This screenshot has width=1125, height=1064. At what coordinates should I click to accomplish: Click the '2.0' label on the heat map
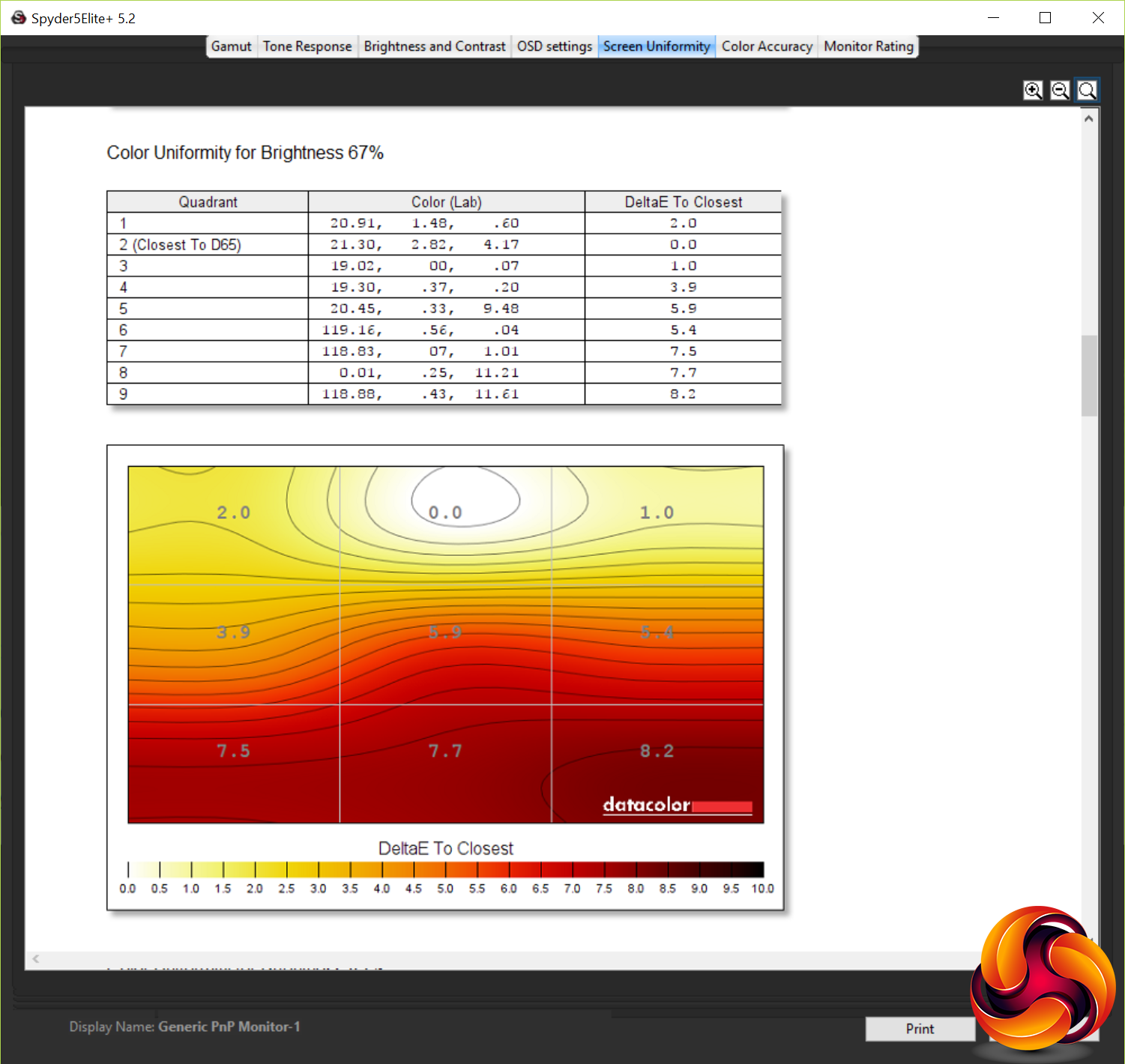click(234, 513)
